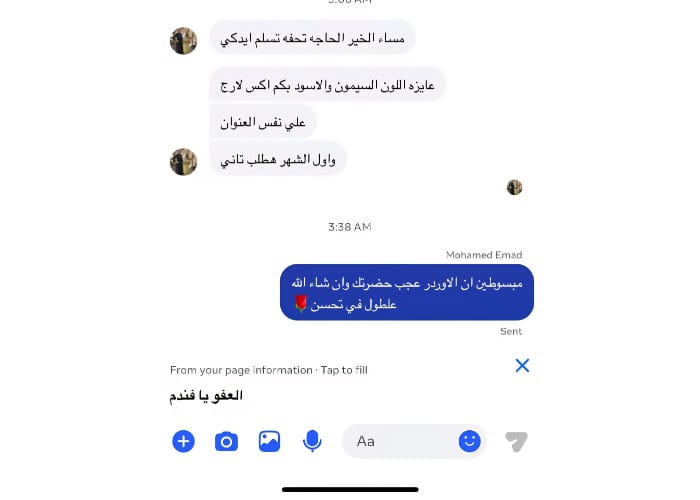Tap the microphone voice message icon
This screenshot has height=500, width=700.
tap(312, 441)
